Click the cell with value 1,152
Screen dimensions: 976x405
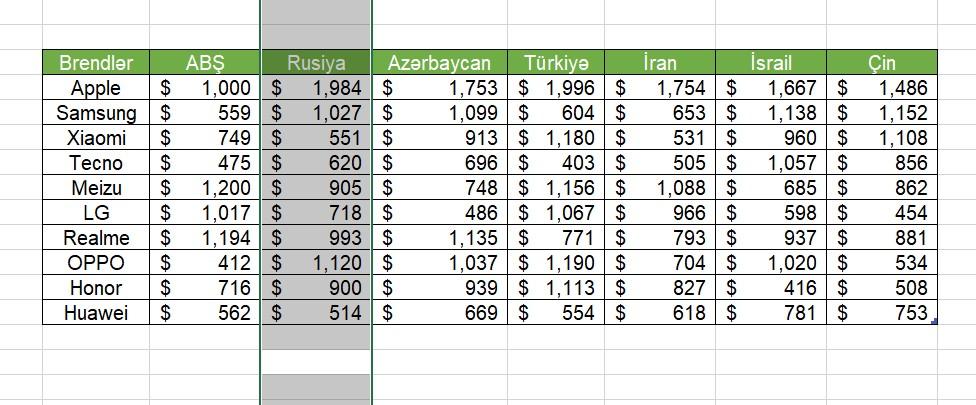(882, 113)
